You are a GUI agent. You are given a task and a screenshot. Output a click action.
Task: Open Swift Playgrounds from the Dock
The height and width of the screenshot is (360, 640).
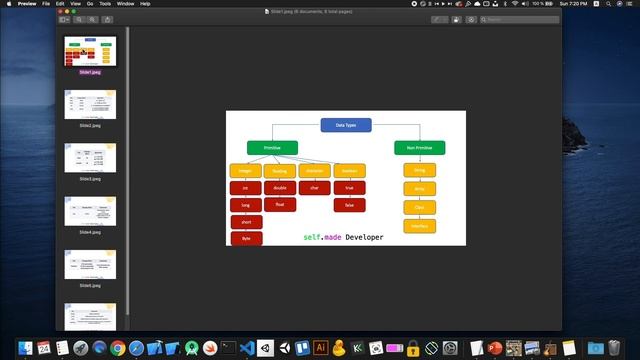point(210,348)
